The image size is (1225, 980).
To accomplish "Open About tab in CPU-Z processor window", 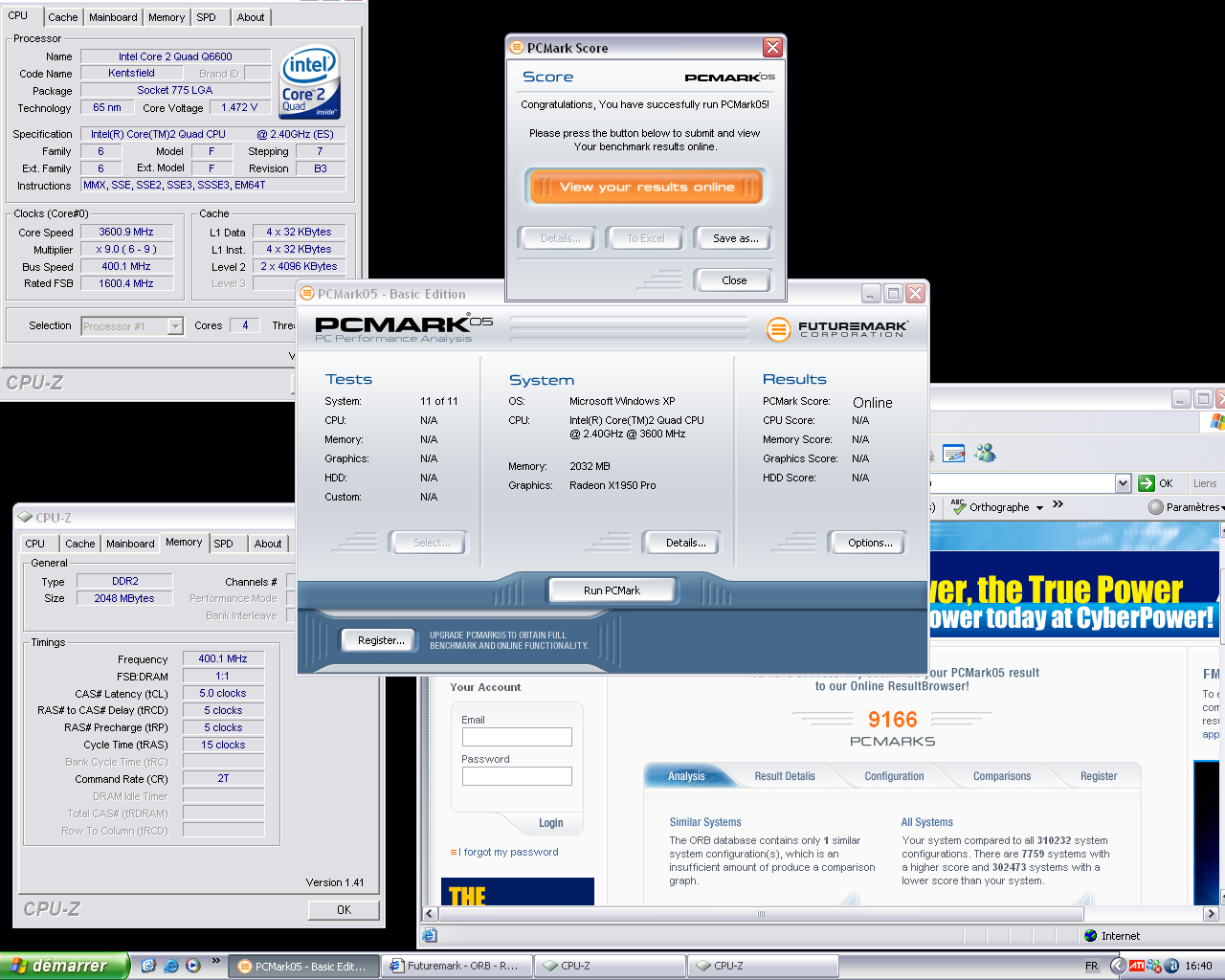I will (x=251, y=17).
